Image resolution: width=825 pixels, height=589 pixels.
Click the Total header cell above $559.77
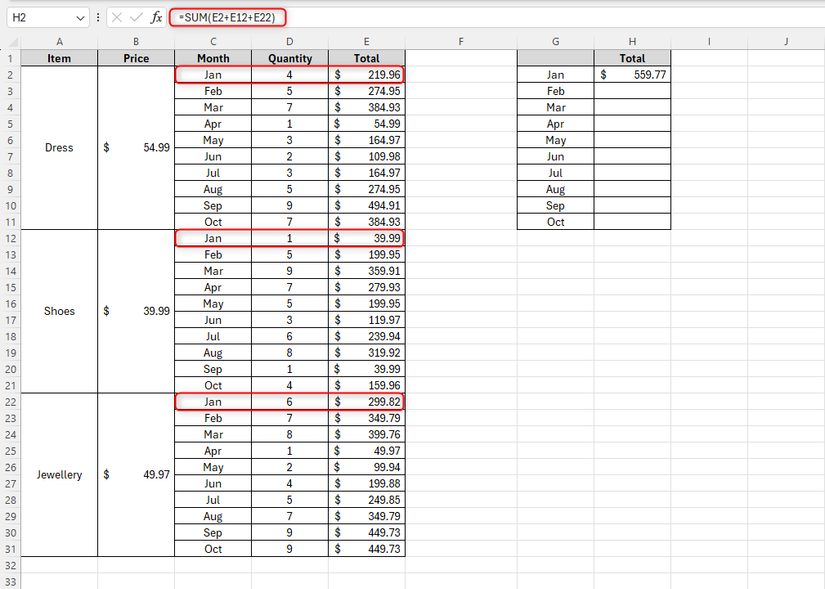pos(632,58)
